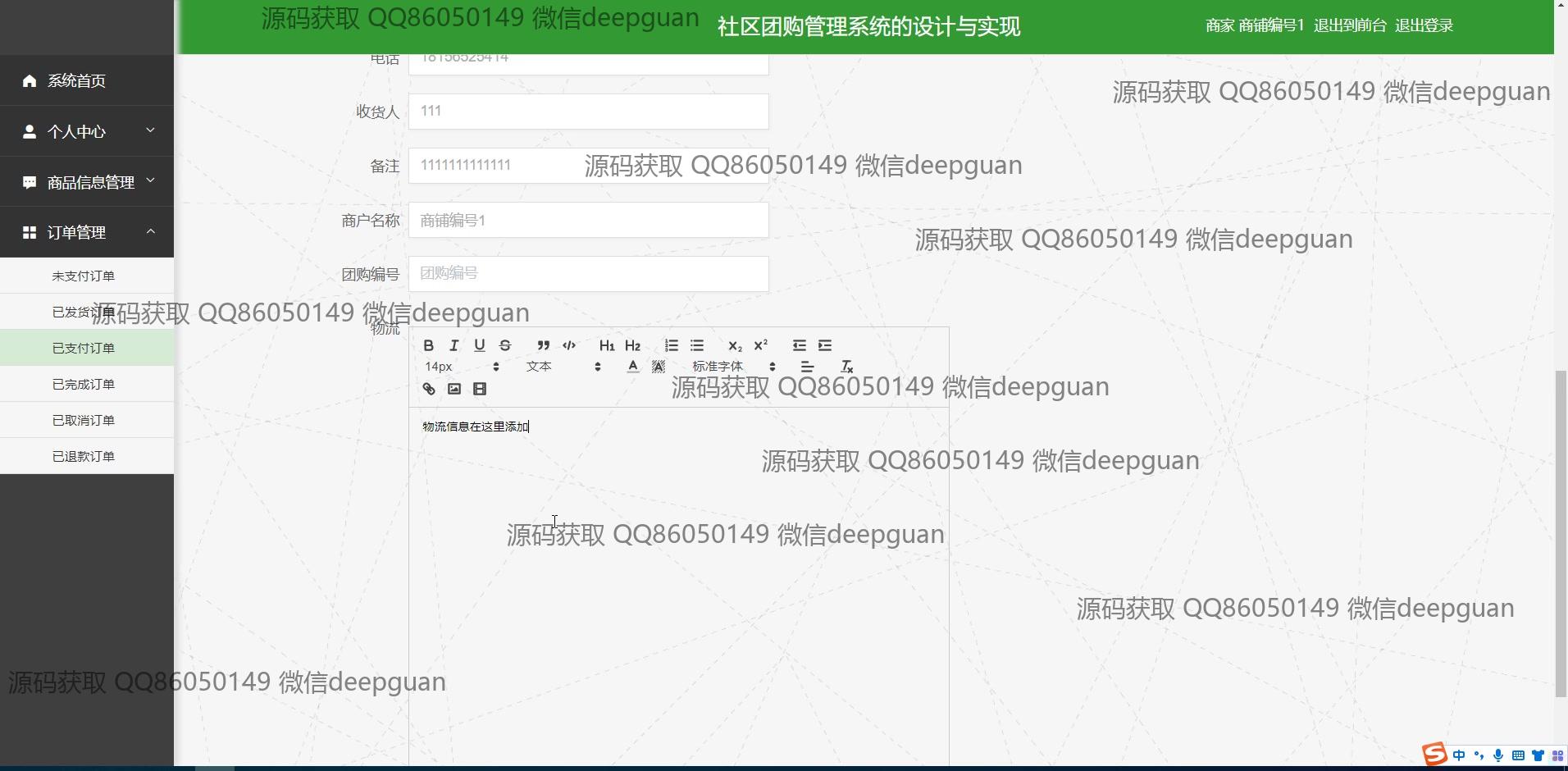This screenshot has width=1568, height=771.
Task: Select 未支付订单 submenu item
Action: tap(84, 276)
